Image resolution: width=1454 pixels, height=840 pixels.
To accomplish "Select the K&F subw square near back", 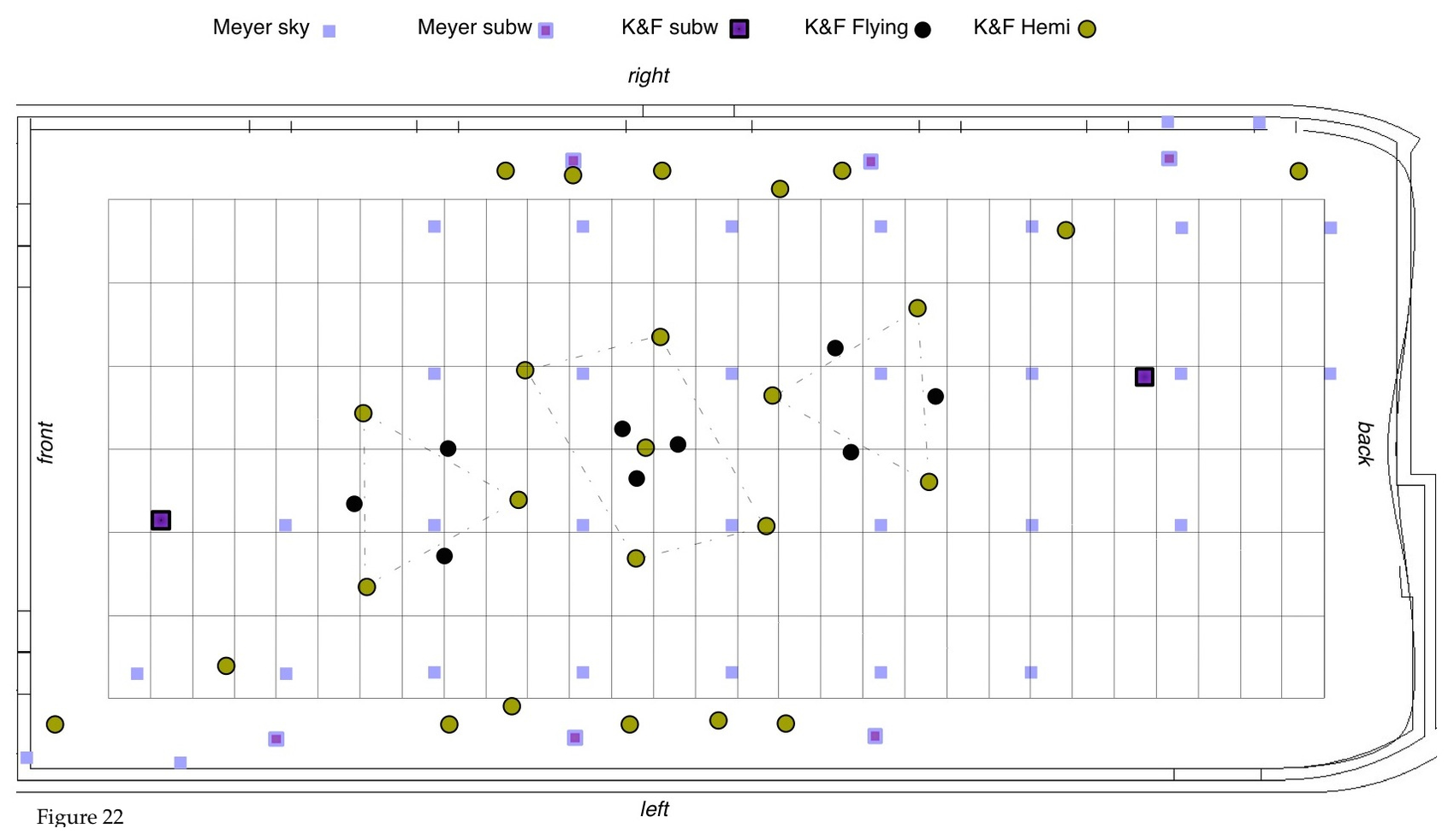I will pos(1144,377).
